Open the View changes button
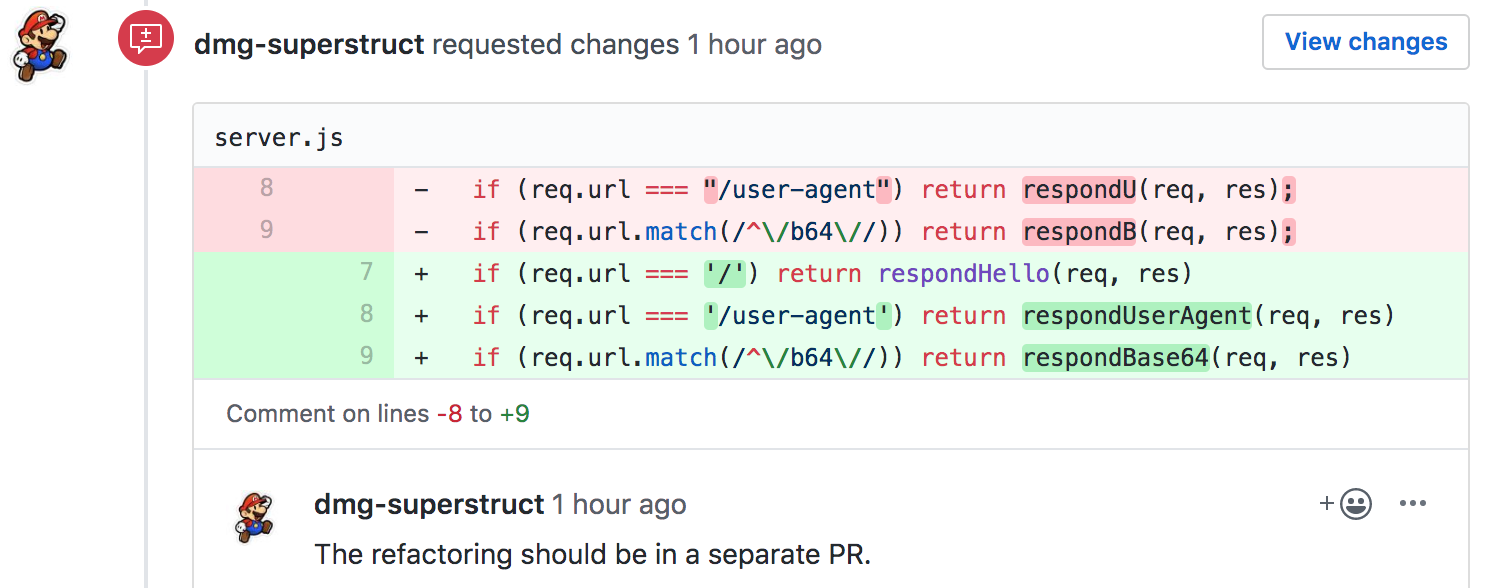Screen dimensions: 1500x588 (x=1365, y=42)
